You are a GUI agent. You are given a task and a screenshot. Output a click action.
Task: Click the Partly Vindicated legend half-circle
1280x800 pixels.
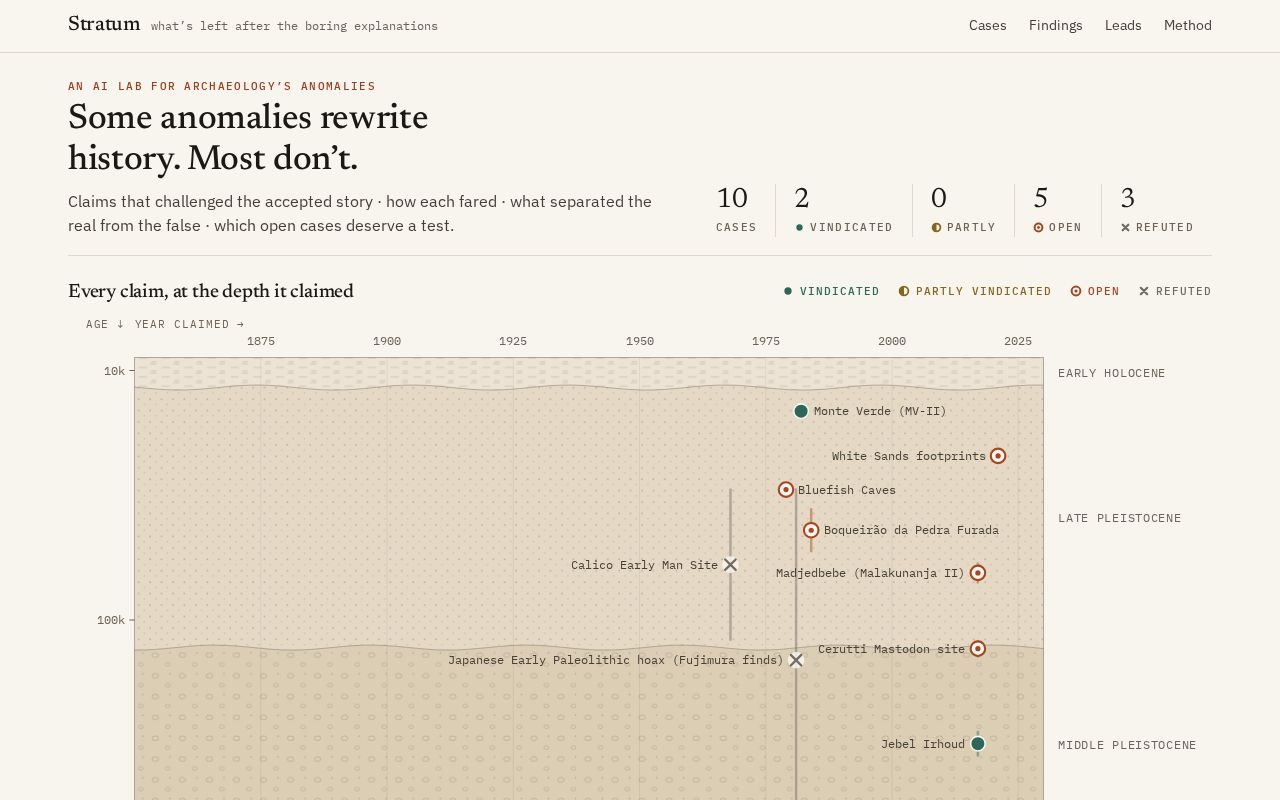pos(904,291)
